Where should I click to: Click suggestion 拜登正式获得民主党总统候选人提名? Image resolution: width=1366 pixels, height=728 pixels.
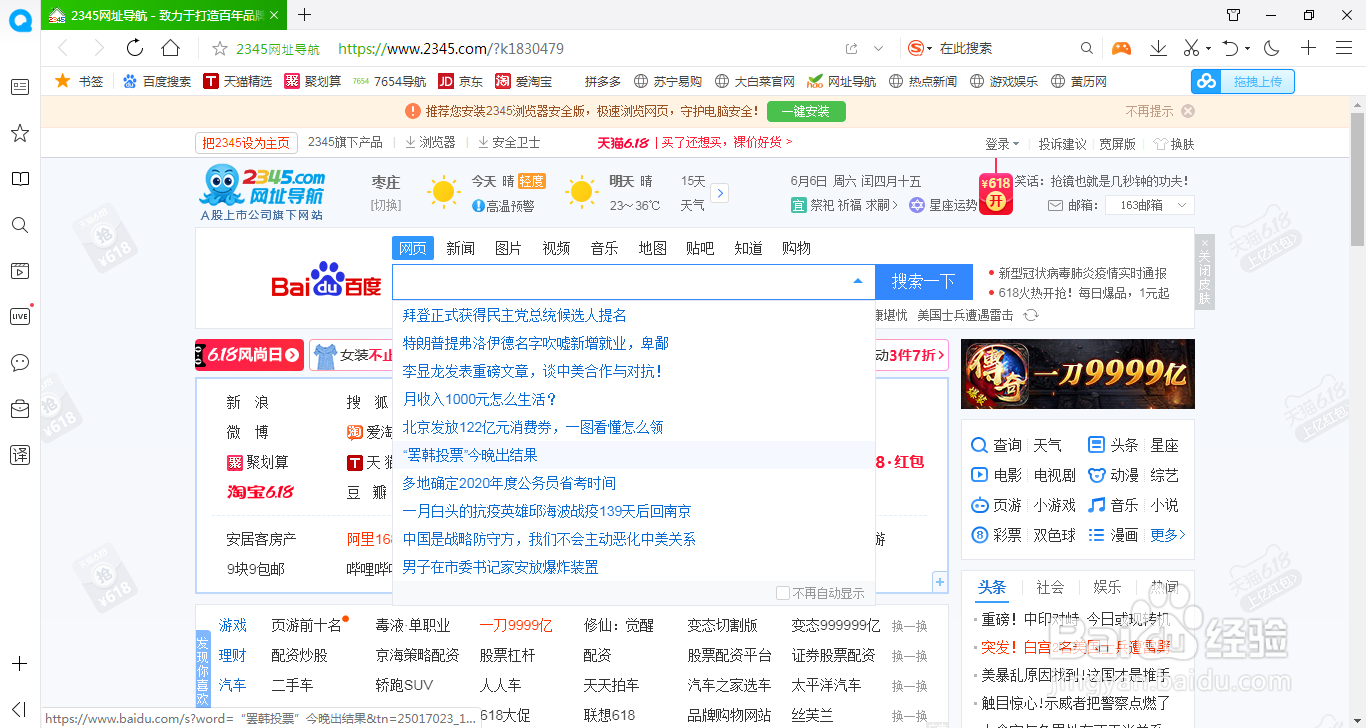pos(515,315)
